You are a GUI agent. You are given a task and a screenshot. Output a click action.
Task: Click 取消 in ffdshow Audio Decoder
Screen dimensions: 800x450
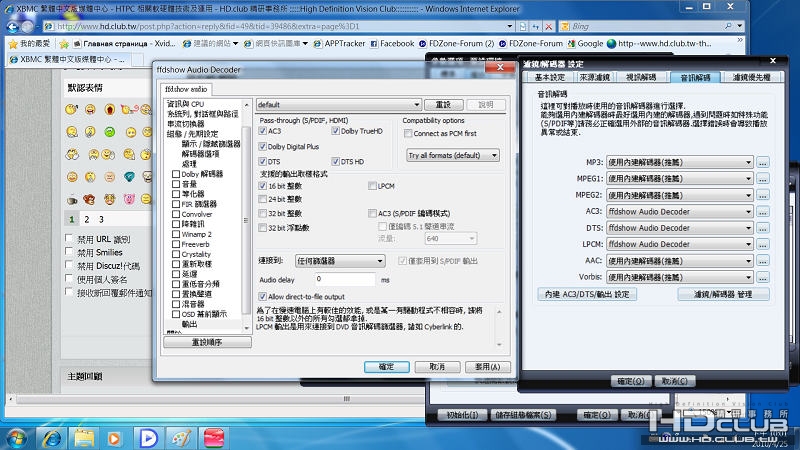click(x=437, y=367)
